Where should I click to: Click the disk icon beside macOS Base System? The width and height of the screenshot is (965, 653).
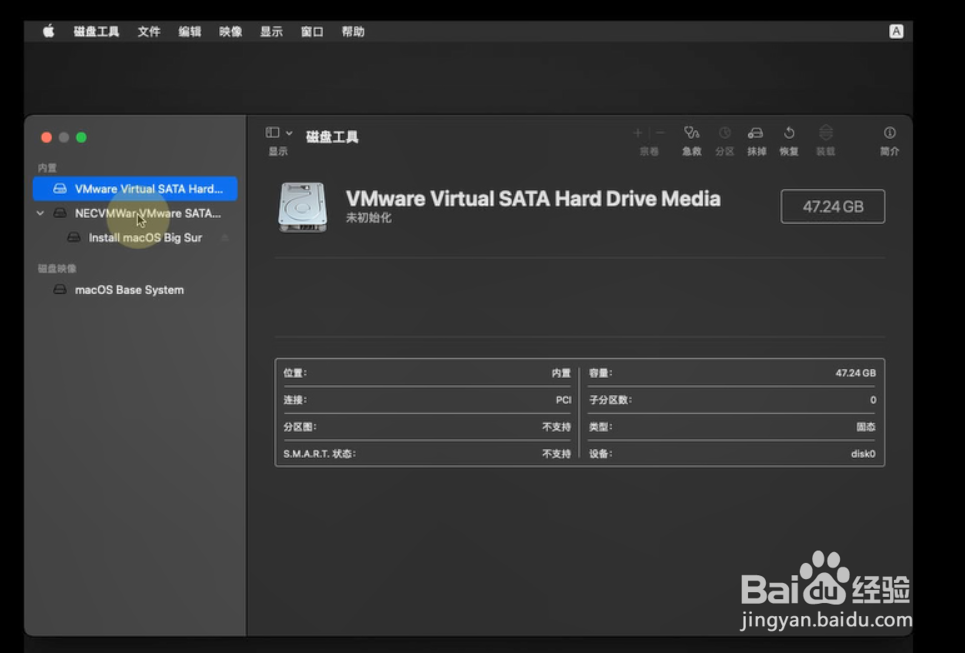coord(60,289)
